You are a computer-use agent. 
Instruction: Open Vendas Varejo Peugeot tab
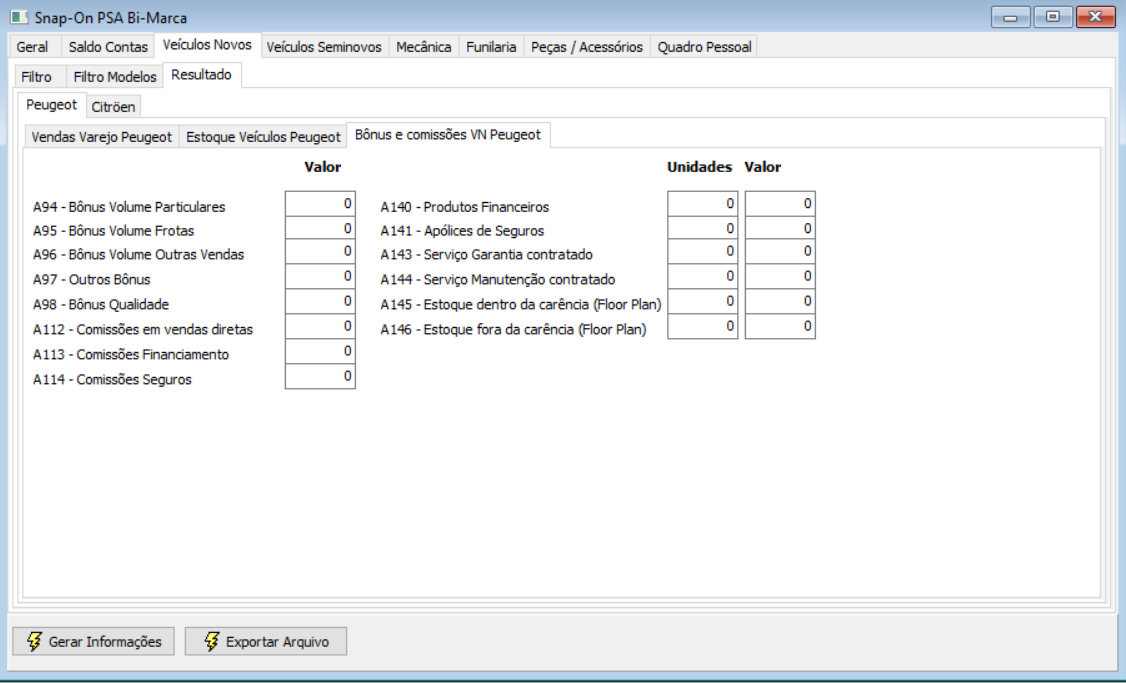coord(102,137)
